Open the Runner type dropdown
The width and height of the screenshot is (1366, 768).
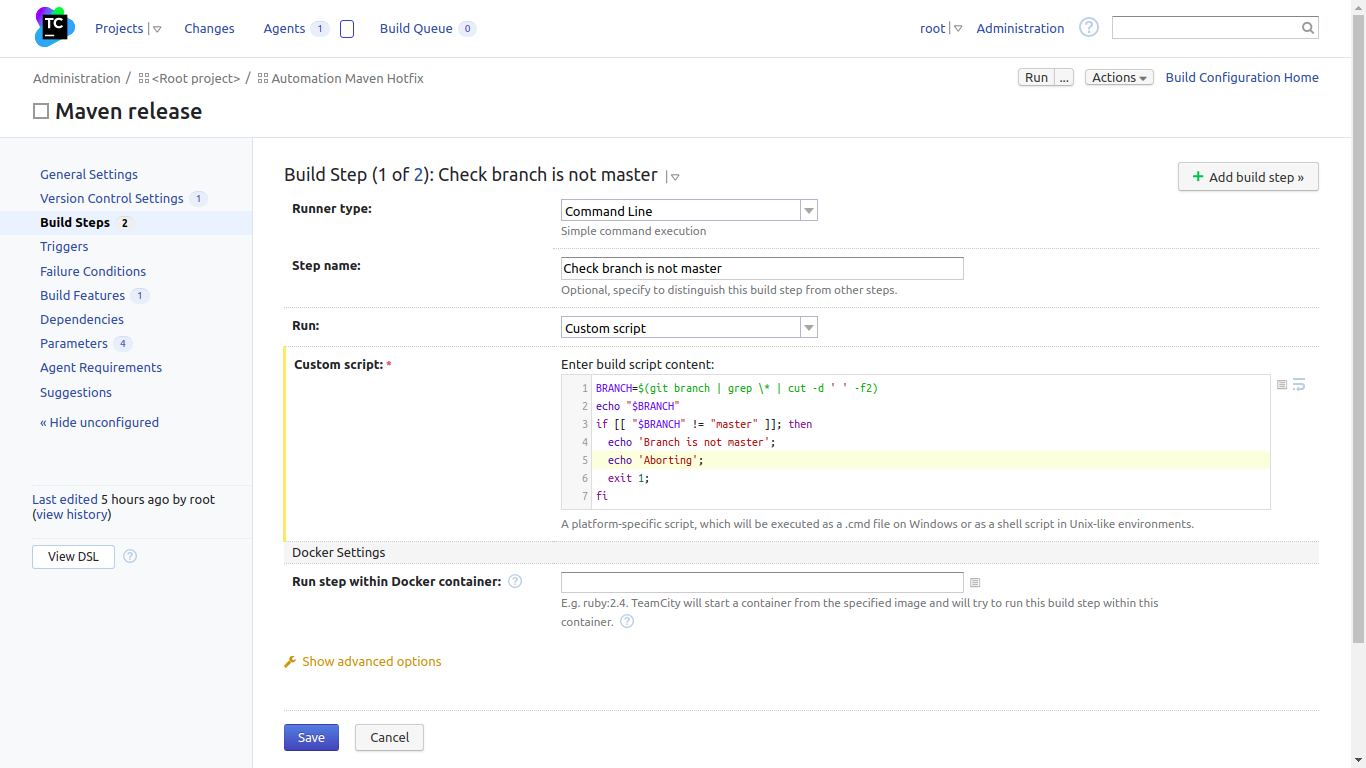689,211
